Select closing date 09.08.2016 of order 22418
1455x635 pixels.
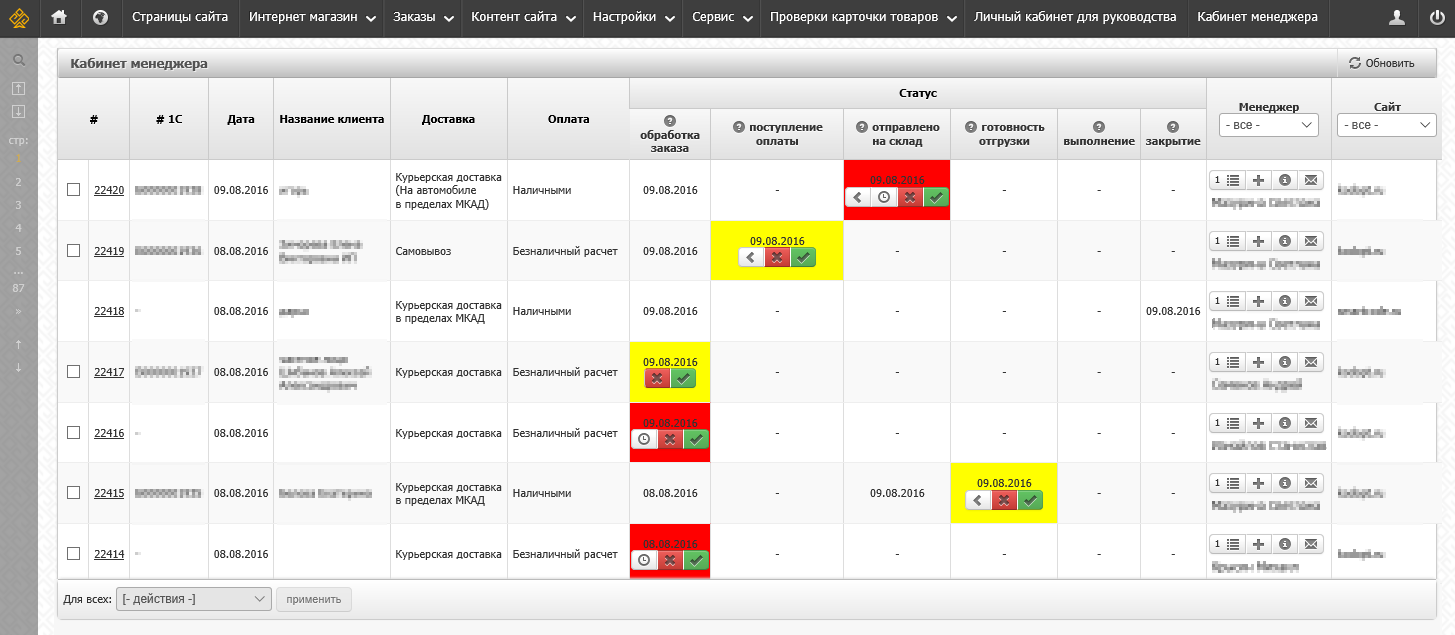(x=1173, y=311)
